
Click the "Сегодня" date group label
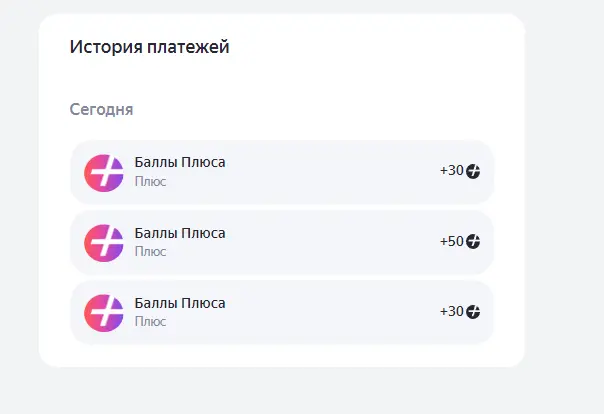click(101, 110)
